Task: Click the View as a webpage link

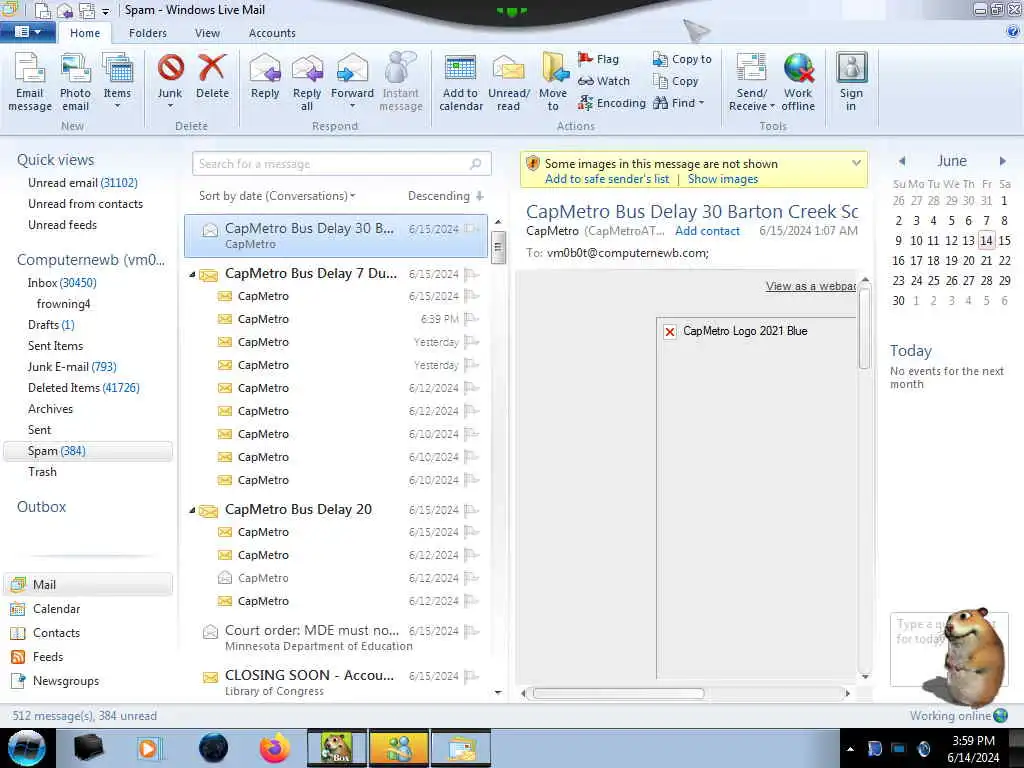Action: [811, 286]
